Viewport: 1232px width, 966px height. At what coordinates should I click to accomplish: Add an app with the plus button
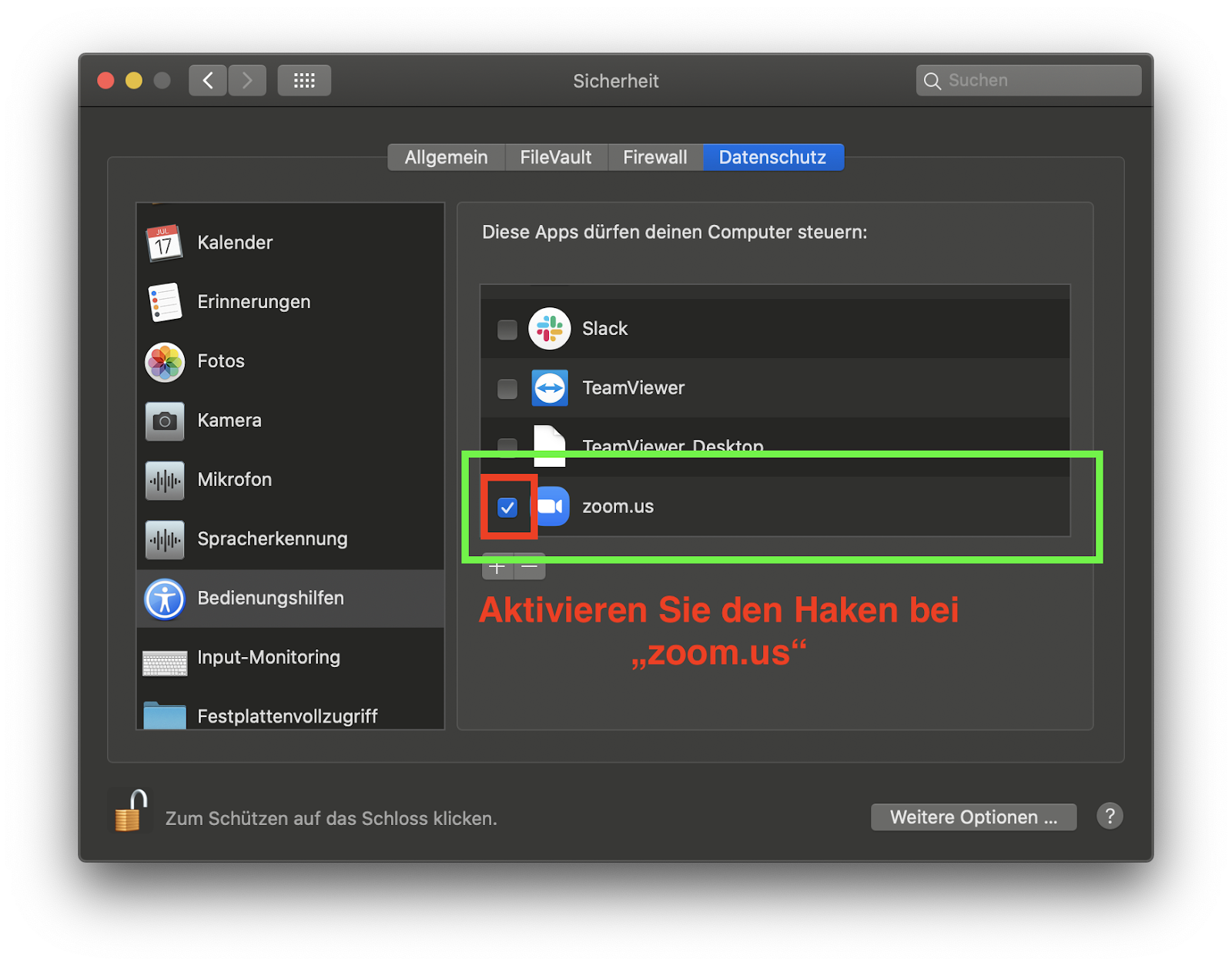[x=497, y=568]
